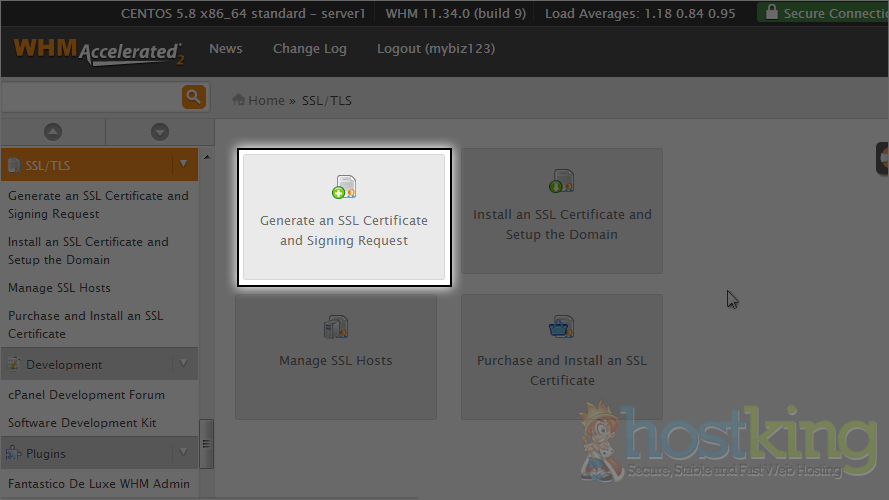Click the WHM Accelerated logo
The image size is (889, 500).
point(98,51)
